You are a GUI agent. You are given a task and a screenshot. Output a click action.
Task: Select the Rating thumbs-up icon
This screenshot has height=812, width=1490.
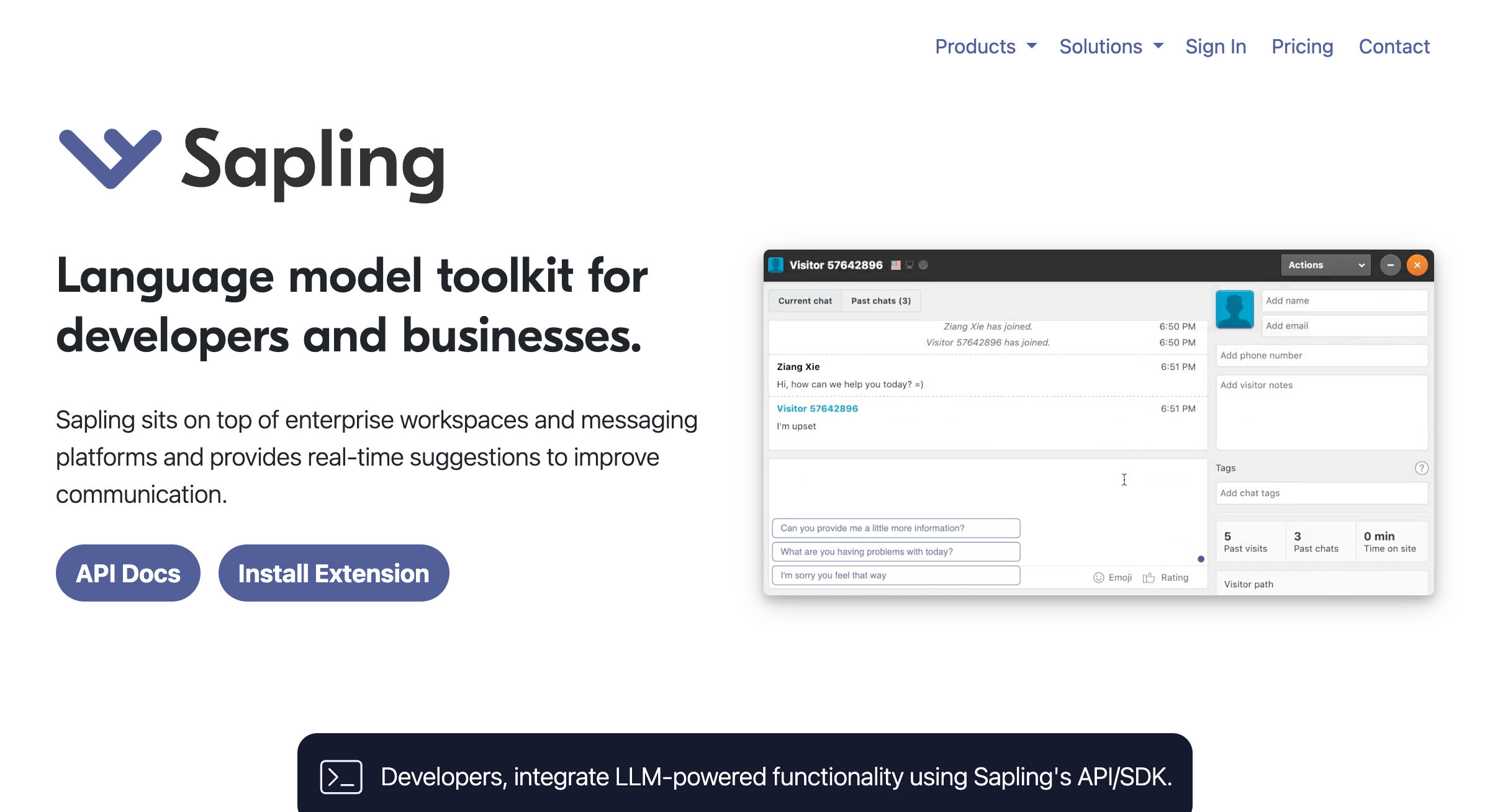click(x=1149, y=577)
